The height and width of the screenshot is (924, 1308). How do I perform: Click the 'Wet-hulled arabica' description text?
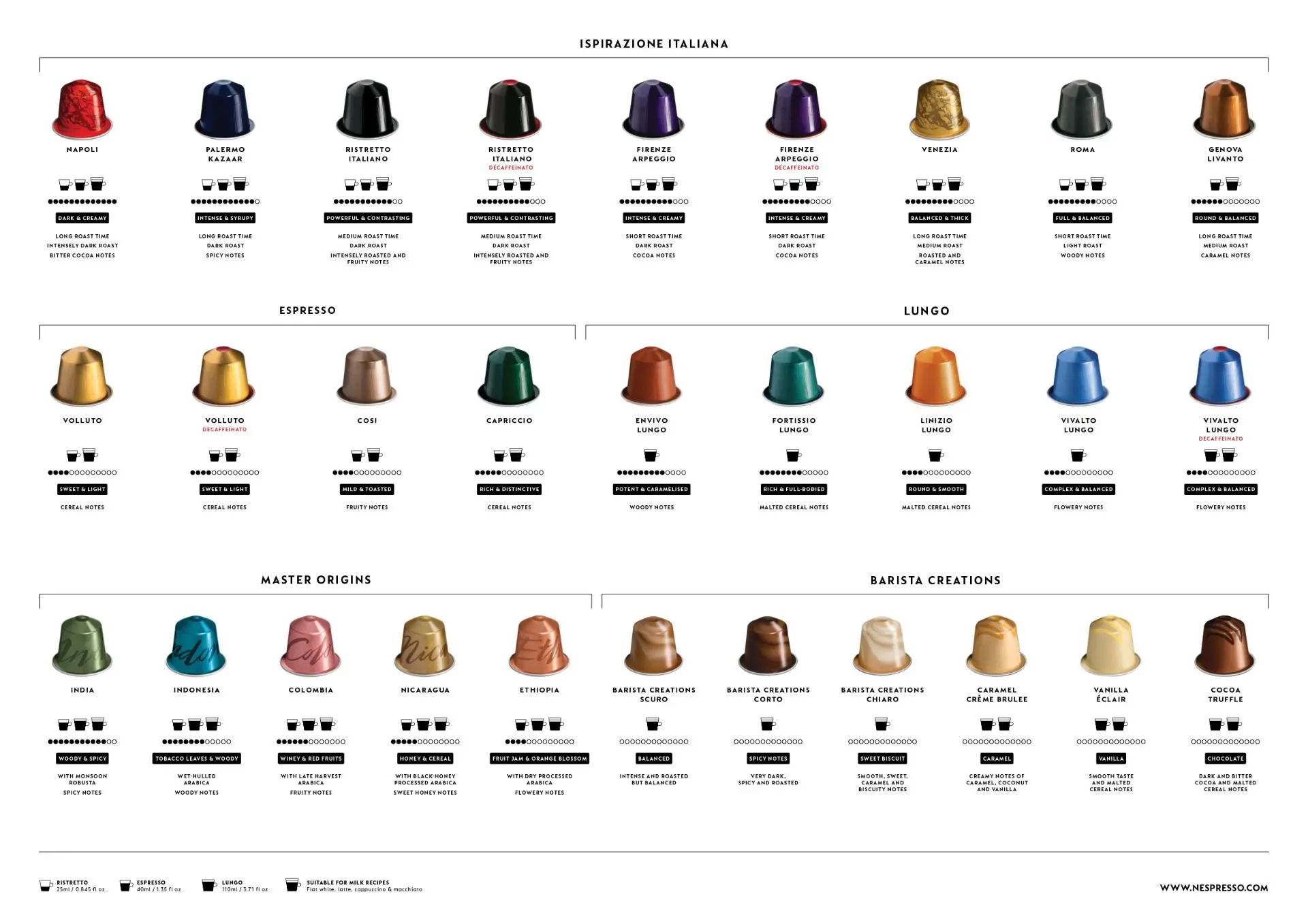196,780
